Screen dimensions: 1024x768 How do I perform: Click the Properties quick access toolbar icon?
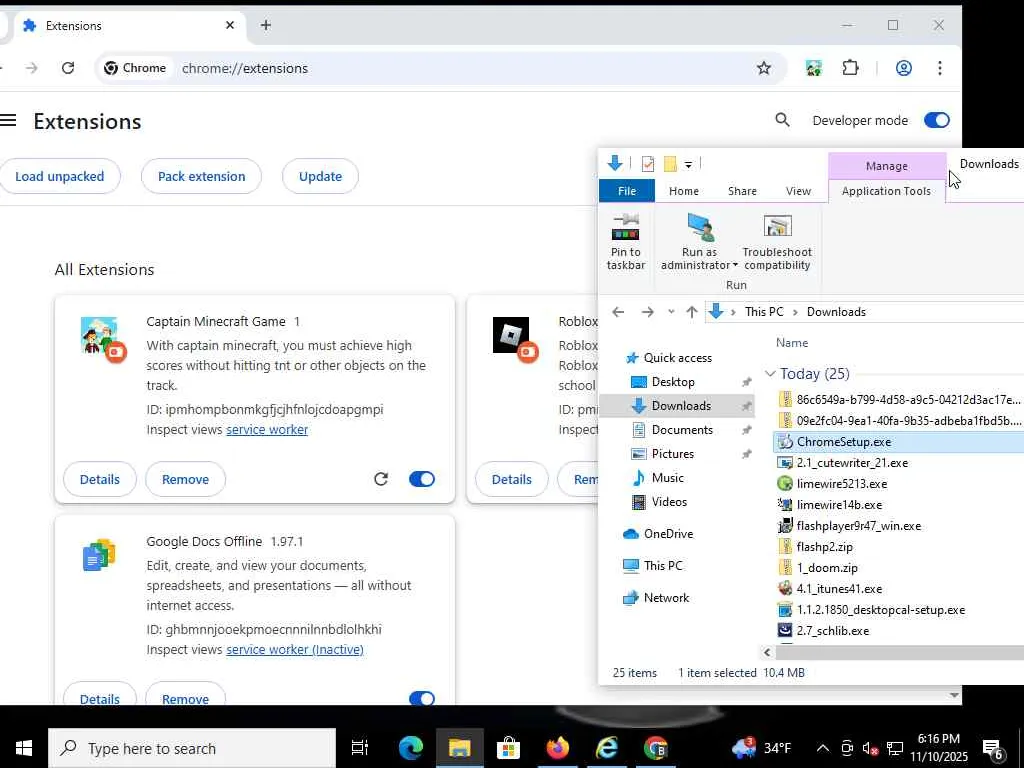tap(647, 164)
